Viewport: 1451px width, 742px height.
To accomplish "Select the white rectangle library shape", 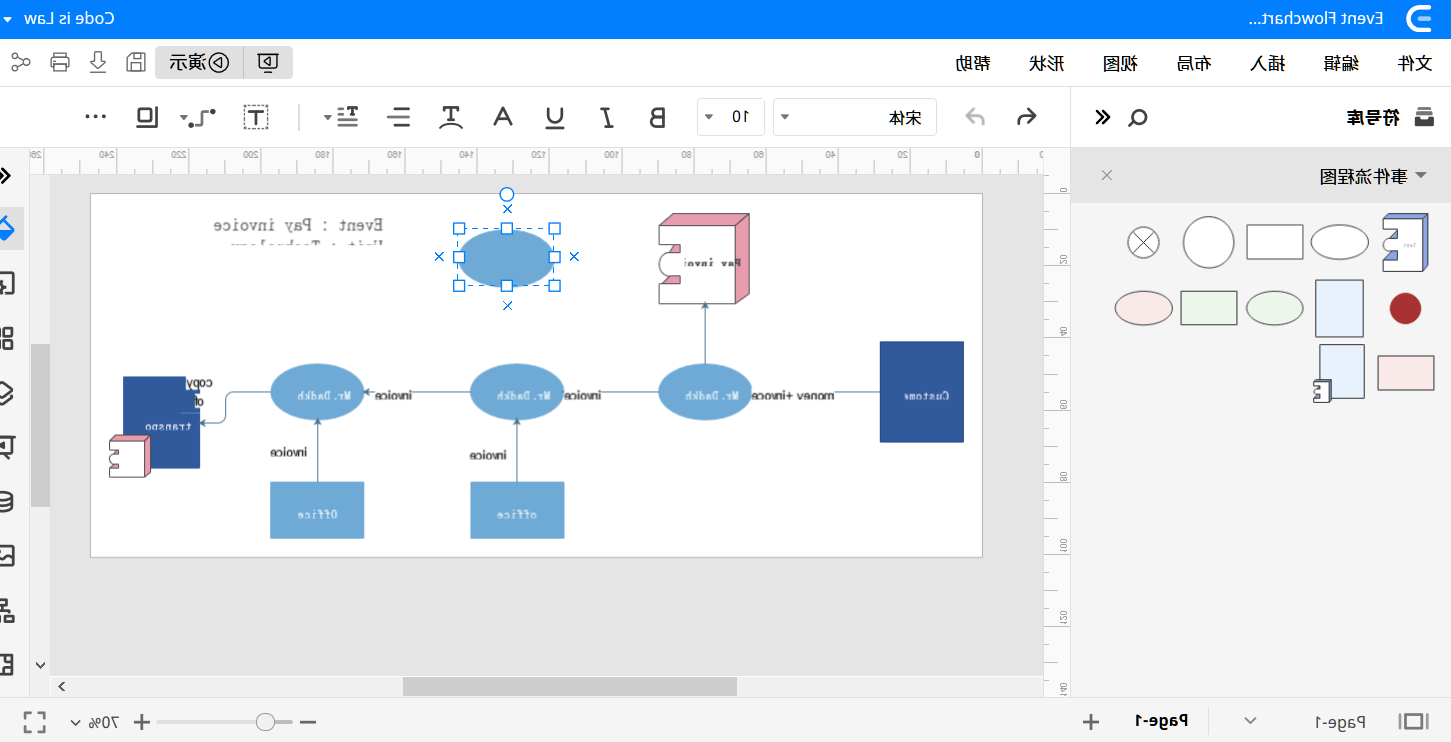I will (1274, 242).
